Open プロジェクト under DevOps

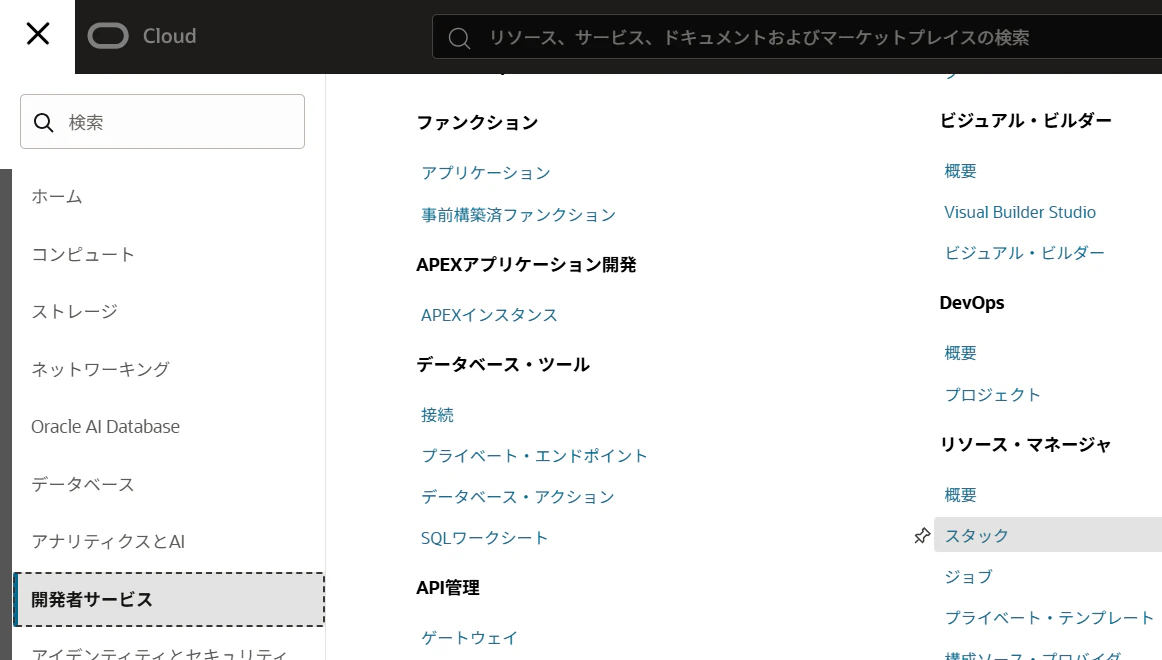click(x=992, y=395)
